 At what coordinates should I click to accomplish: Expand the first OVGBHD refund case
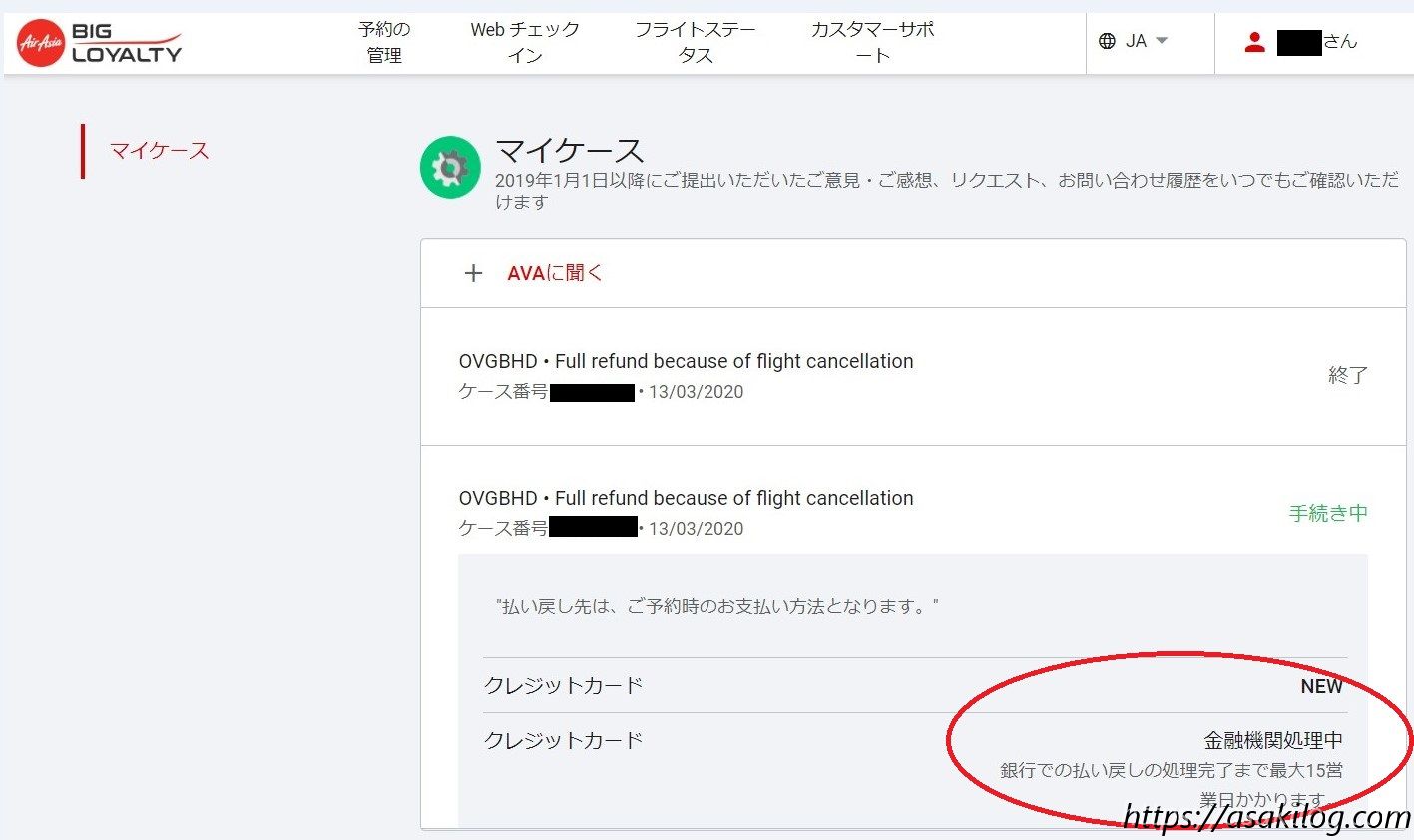click(x=686, y=362)
